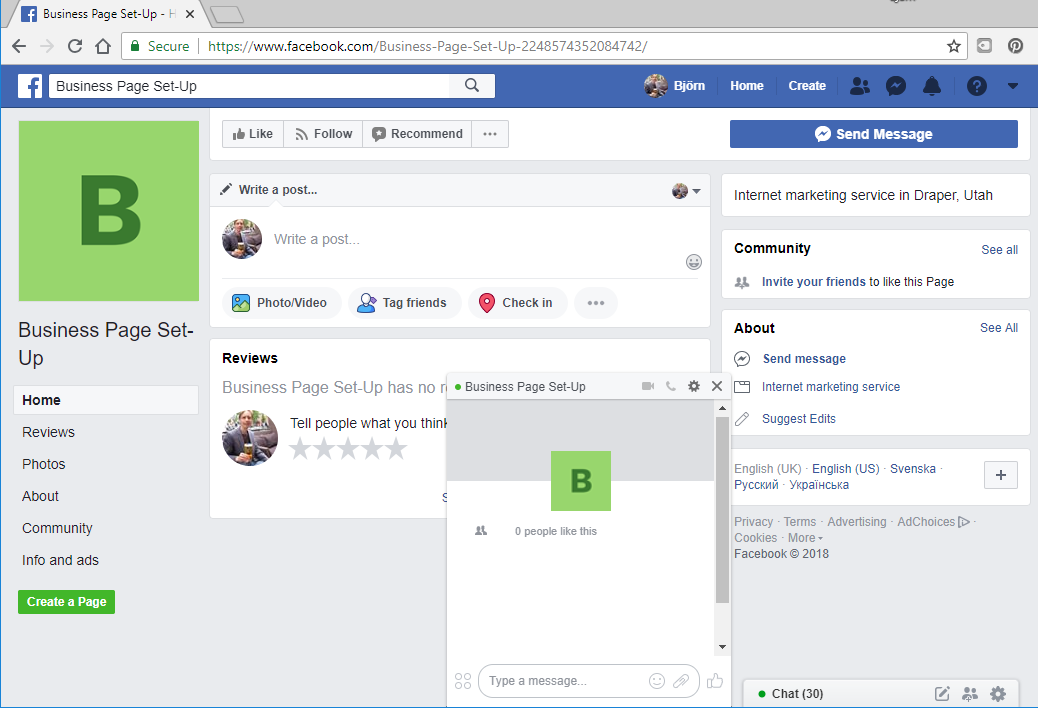Click the Facebook logo in the blue header
1038x708 pixels.
click(30, 86)
